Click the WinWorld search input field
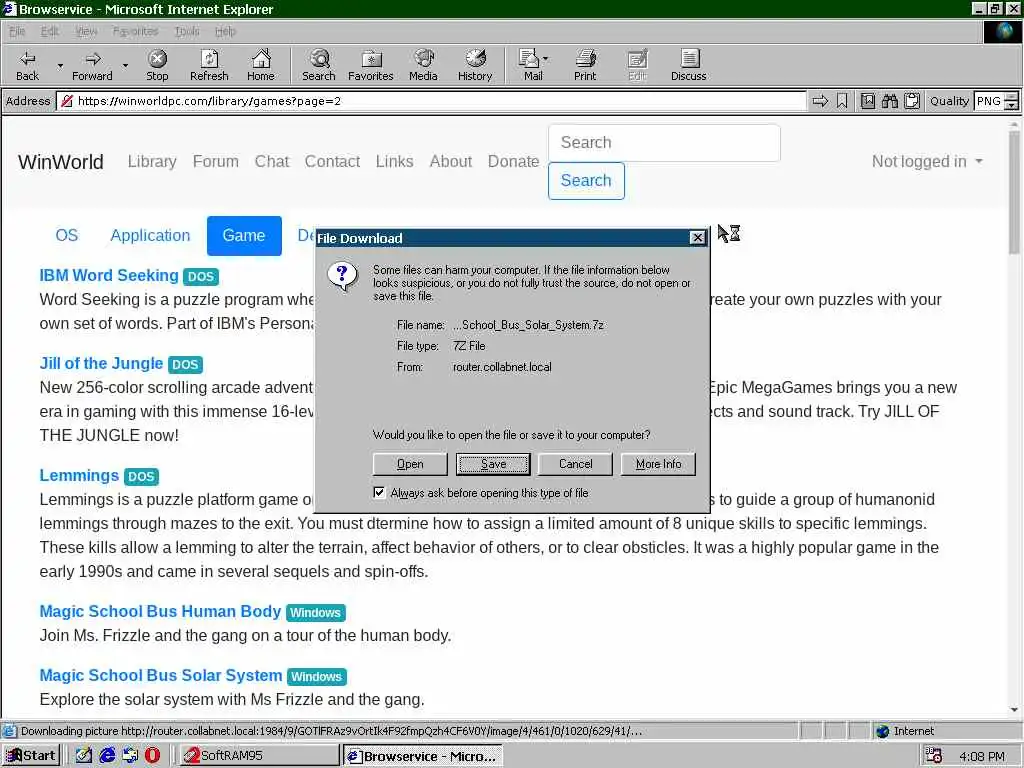The height and width of the screenshot is (768, 1024). click(x=664, y=142)
